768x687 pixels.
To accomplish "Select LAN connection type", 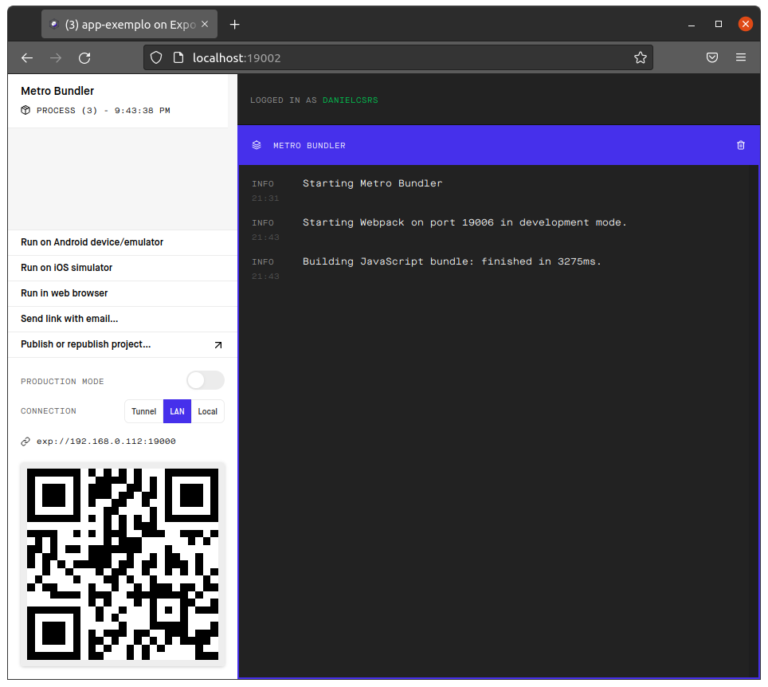I will click(177, 411).
